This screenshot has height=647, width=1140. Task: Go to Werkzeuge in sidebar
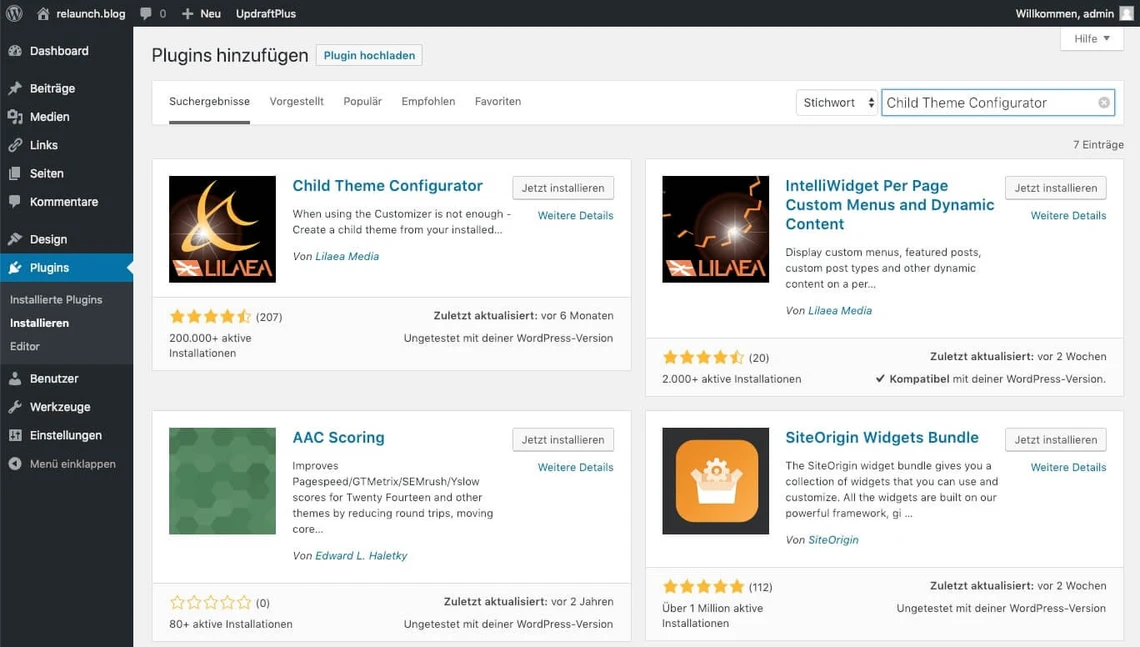(60, 407)
